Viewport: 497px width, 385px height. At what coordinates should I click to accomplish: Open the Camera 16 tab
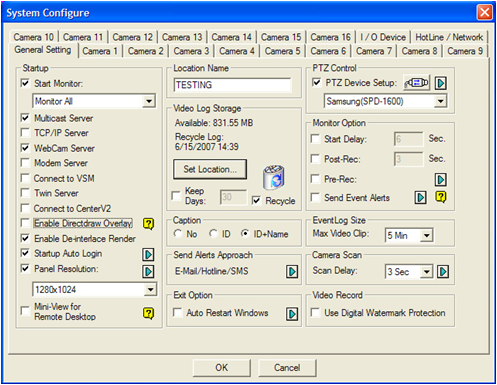click(331, 37)
